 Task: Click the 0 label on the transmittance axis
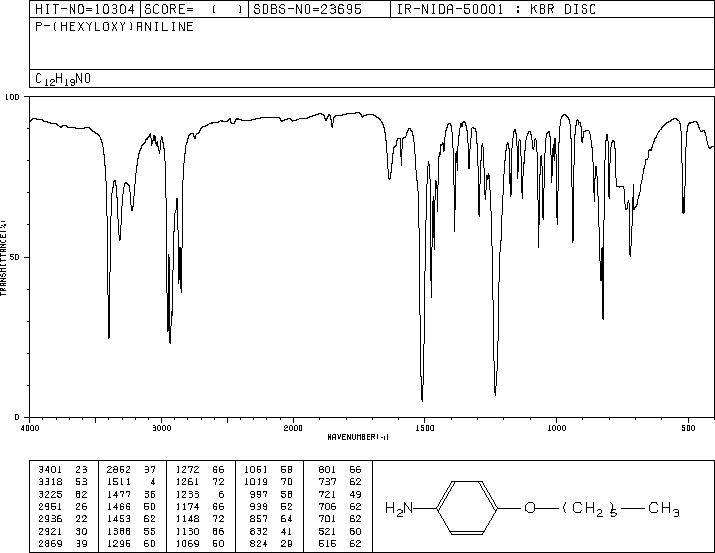coord(17,417)
